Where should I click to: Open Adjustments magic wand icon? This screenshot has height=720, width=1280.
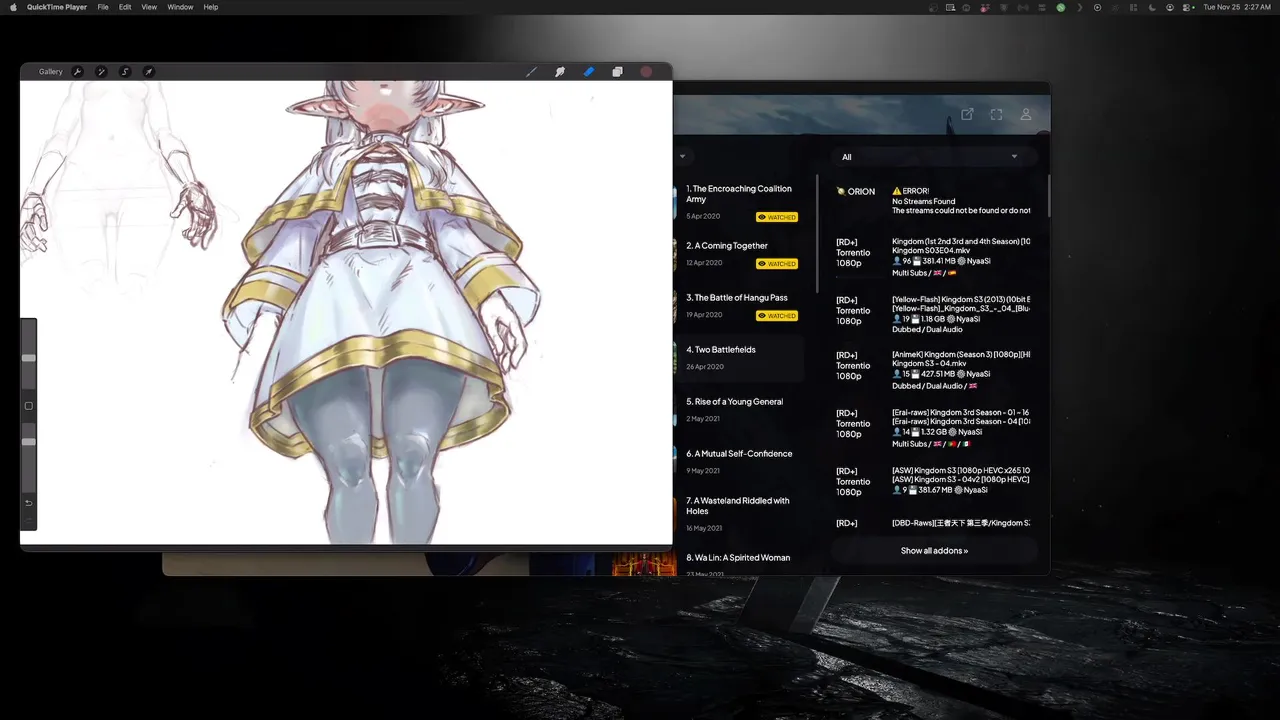coord(101,72)
